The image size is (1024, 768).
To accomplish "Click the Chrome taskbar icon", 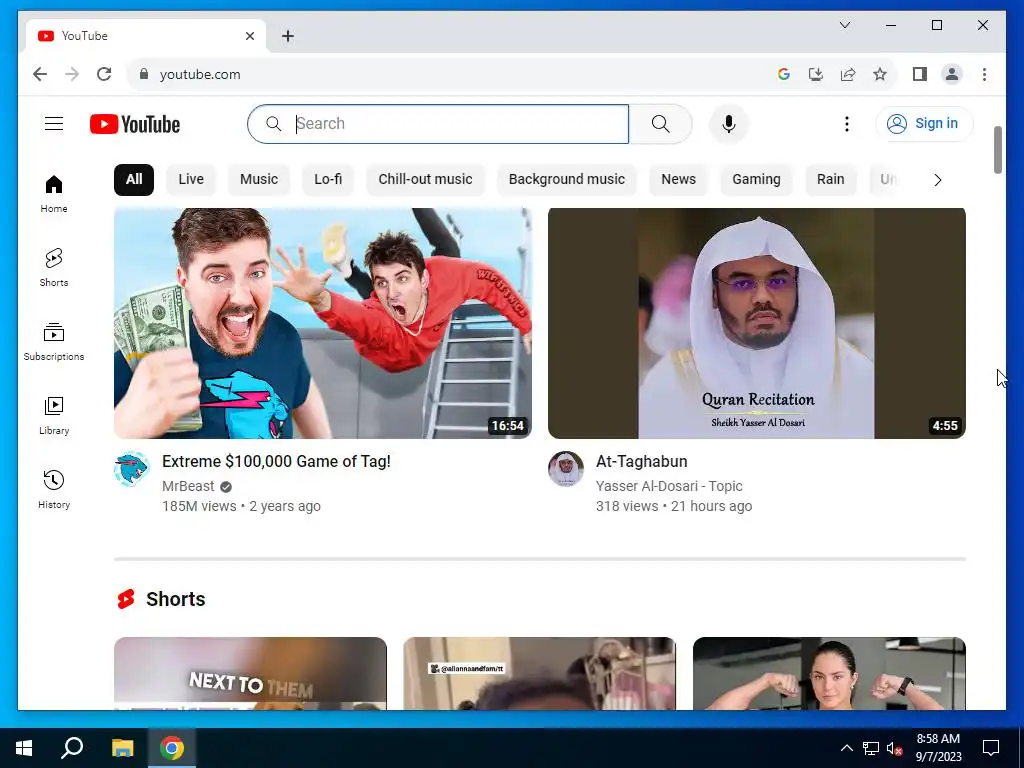I will (172, 748).
